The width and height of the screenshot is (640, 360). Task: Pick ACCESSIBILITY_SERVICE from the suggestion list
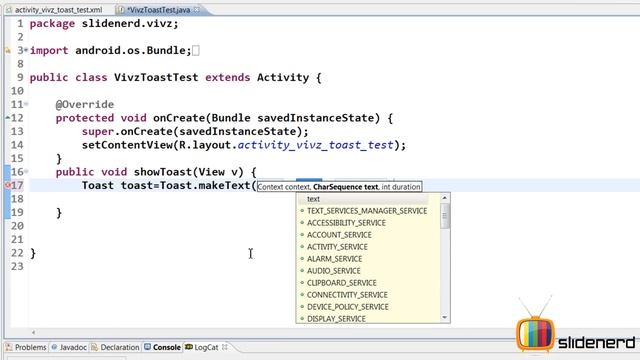(x=346, y=223)
